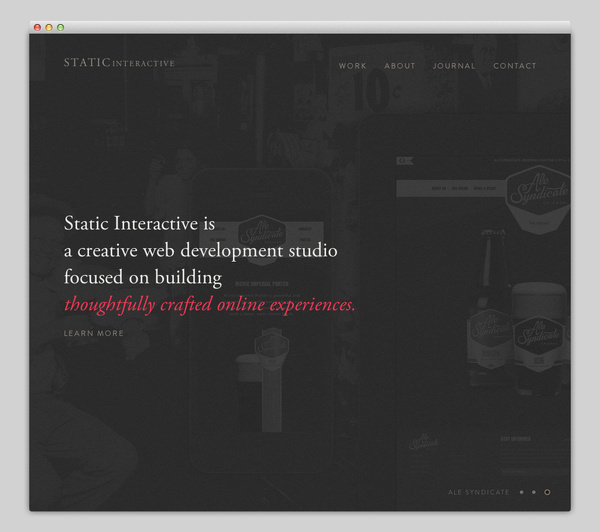Open the Ale Syndicate project caption
The height and width of the screenshot is (532, 600).
pos(479,492)
